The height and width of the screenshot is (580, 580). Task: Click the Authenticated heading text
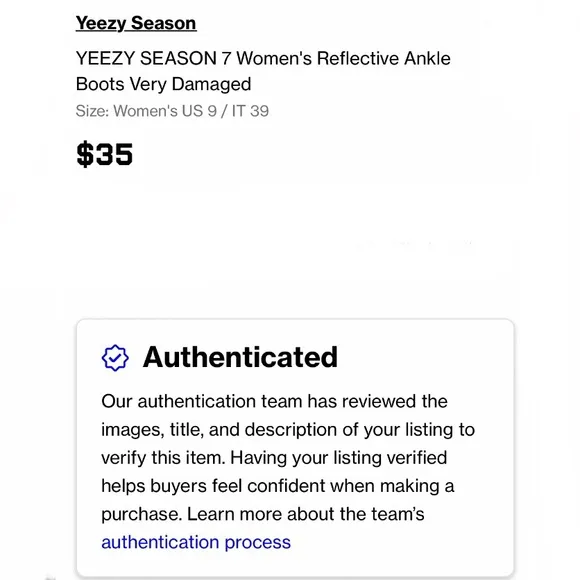(x=240, y=357)
